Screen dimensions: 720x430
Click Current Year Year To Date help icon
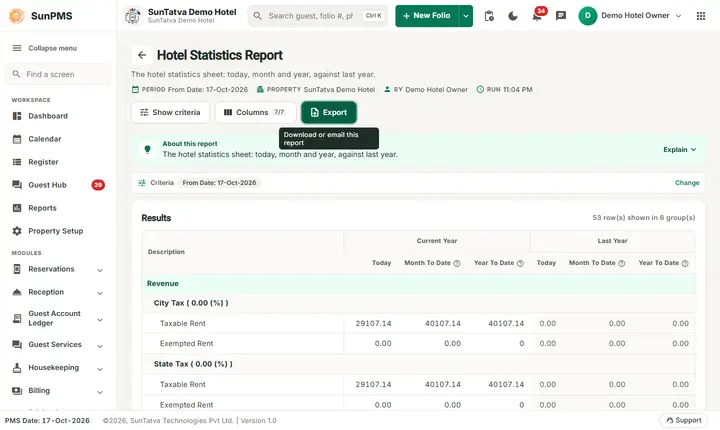[520, 263]
